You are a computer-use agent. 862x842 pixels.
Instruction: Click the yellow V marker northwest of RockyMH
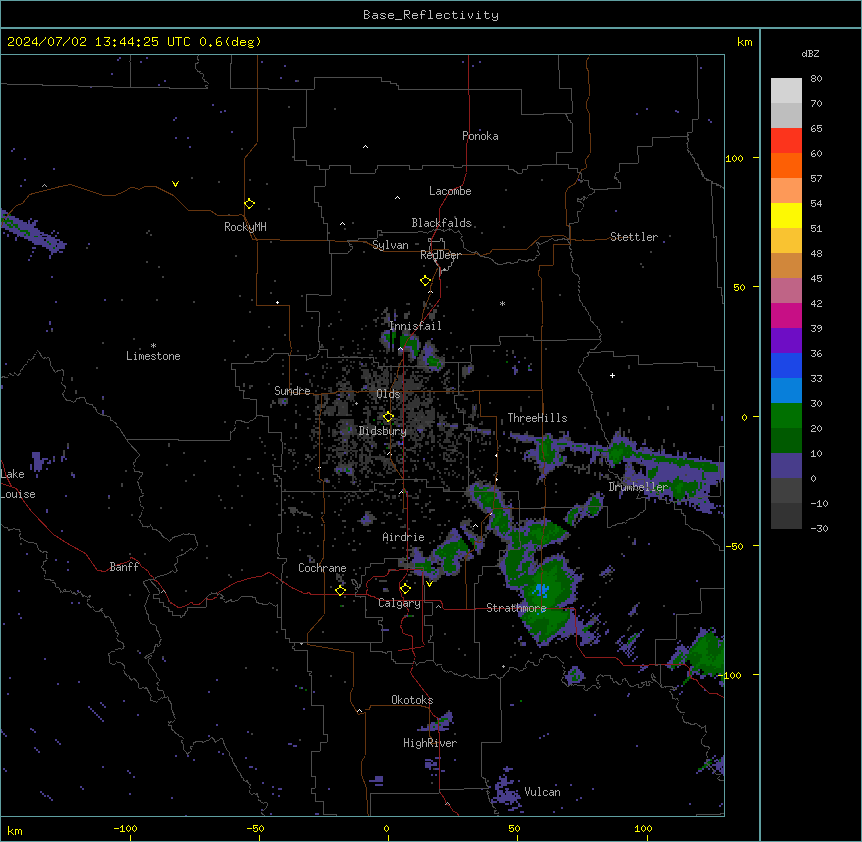[175, 184]
